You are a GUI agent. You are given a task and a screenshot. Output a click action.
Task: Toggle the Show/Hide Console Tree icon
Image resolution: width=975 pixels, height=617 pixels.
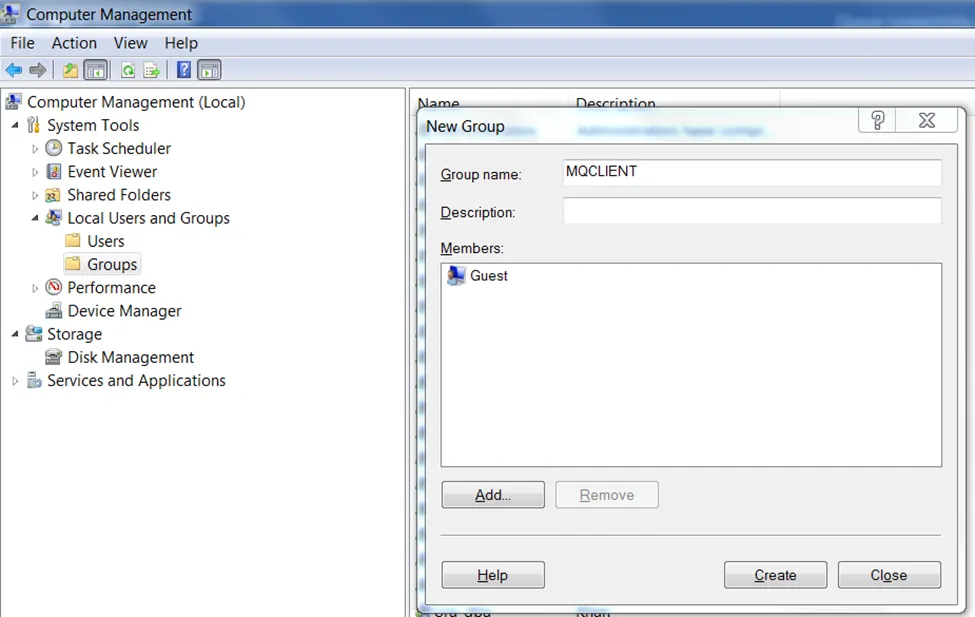point(95,69)
